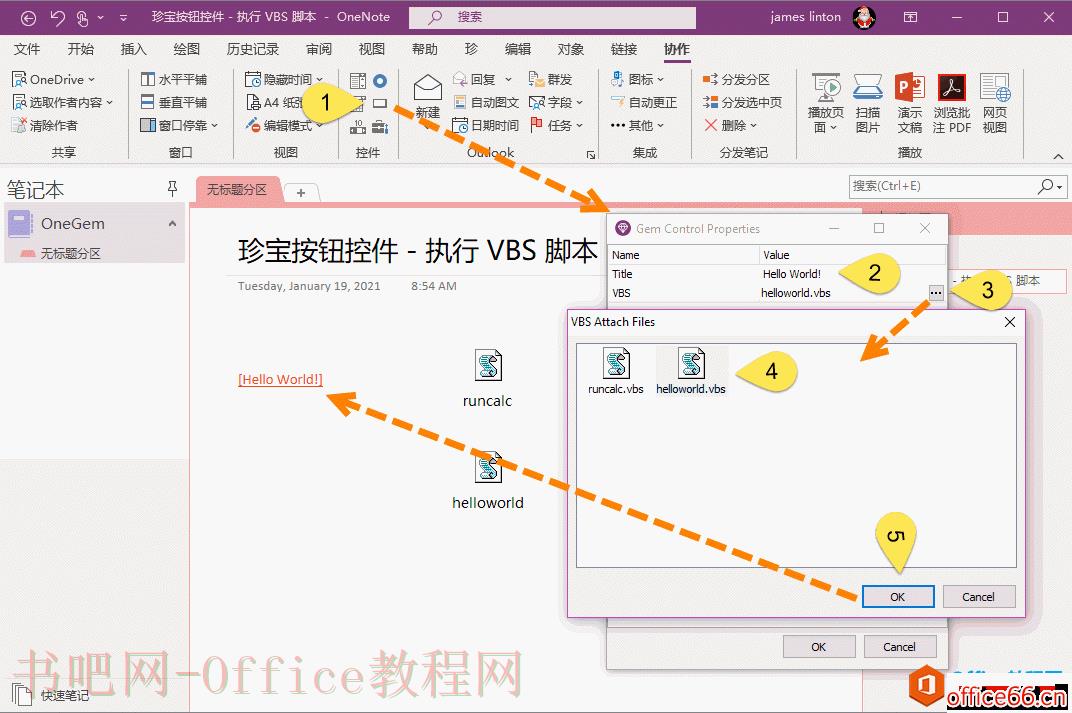Viewport: 1072px width, 713px height.
Task: Switch to the 开始 ribbon tab
Action: (81, 49)
